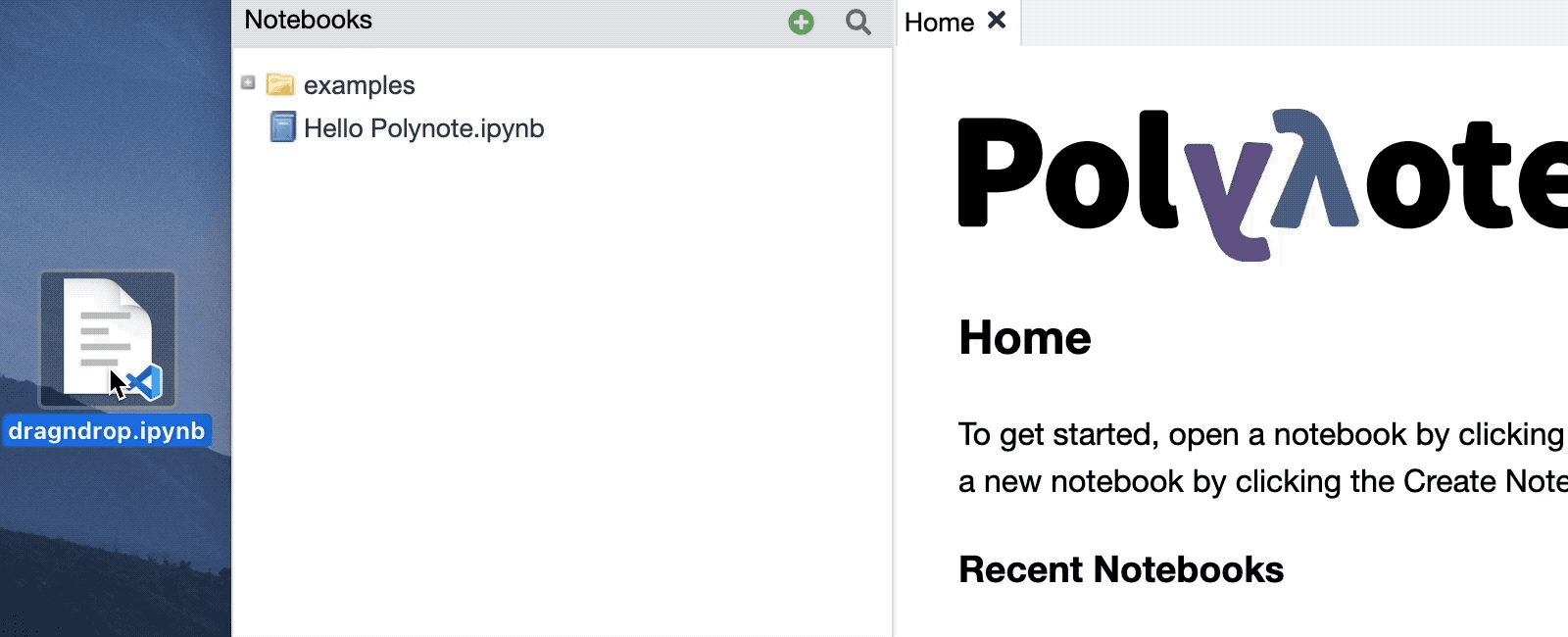Expand the examples folder tree node
1568x637 pixels.
tap(248, 83)
